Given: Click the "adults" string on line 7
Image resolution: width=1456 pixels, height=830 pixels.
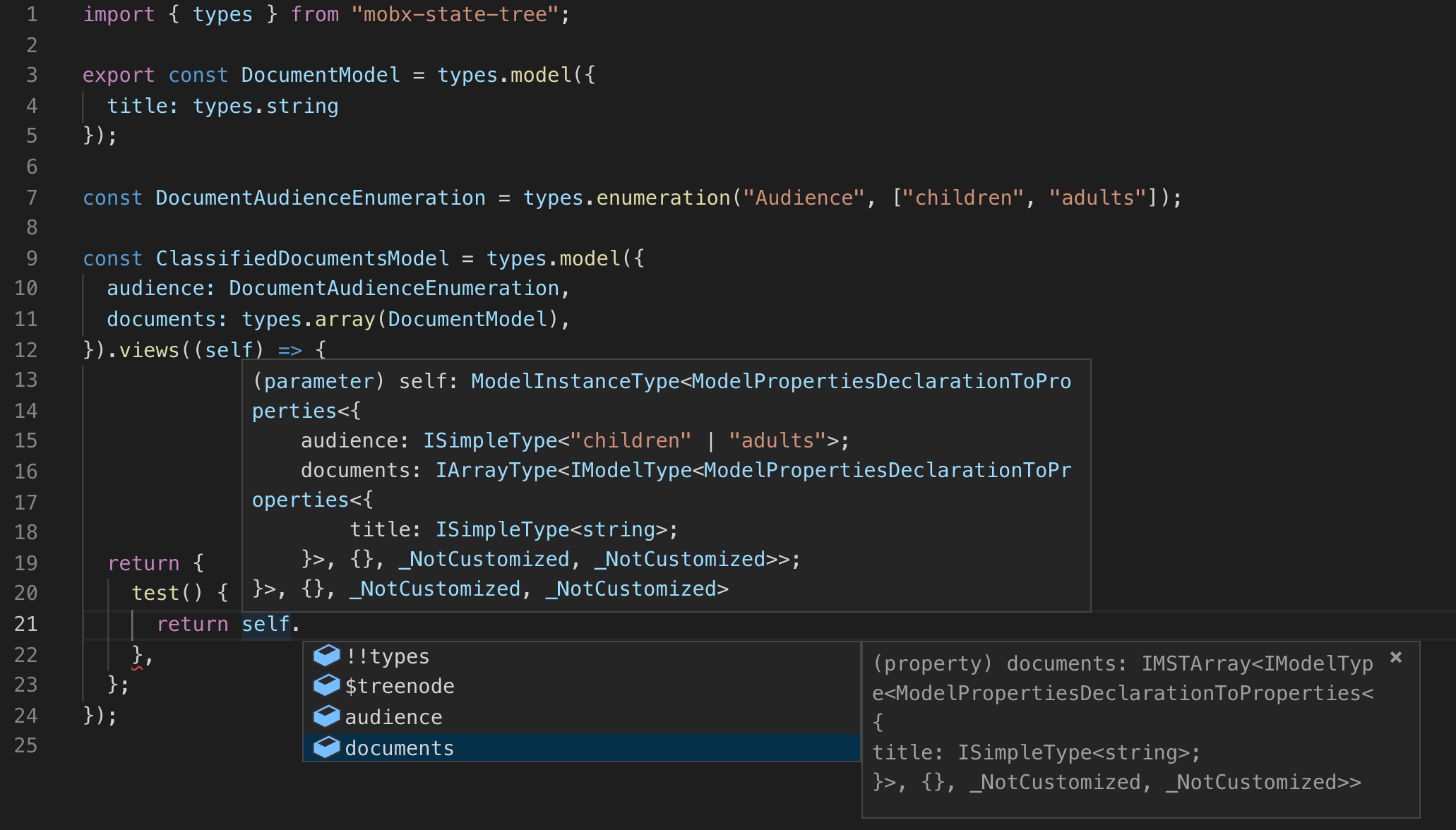Looking at the screenshot, I should (x=1098, y=198).
